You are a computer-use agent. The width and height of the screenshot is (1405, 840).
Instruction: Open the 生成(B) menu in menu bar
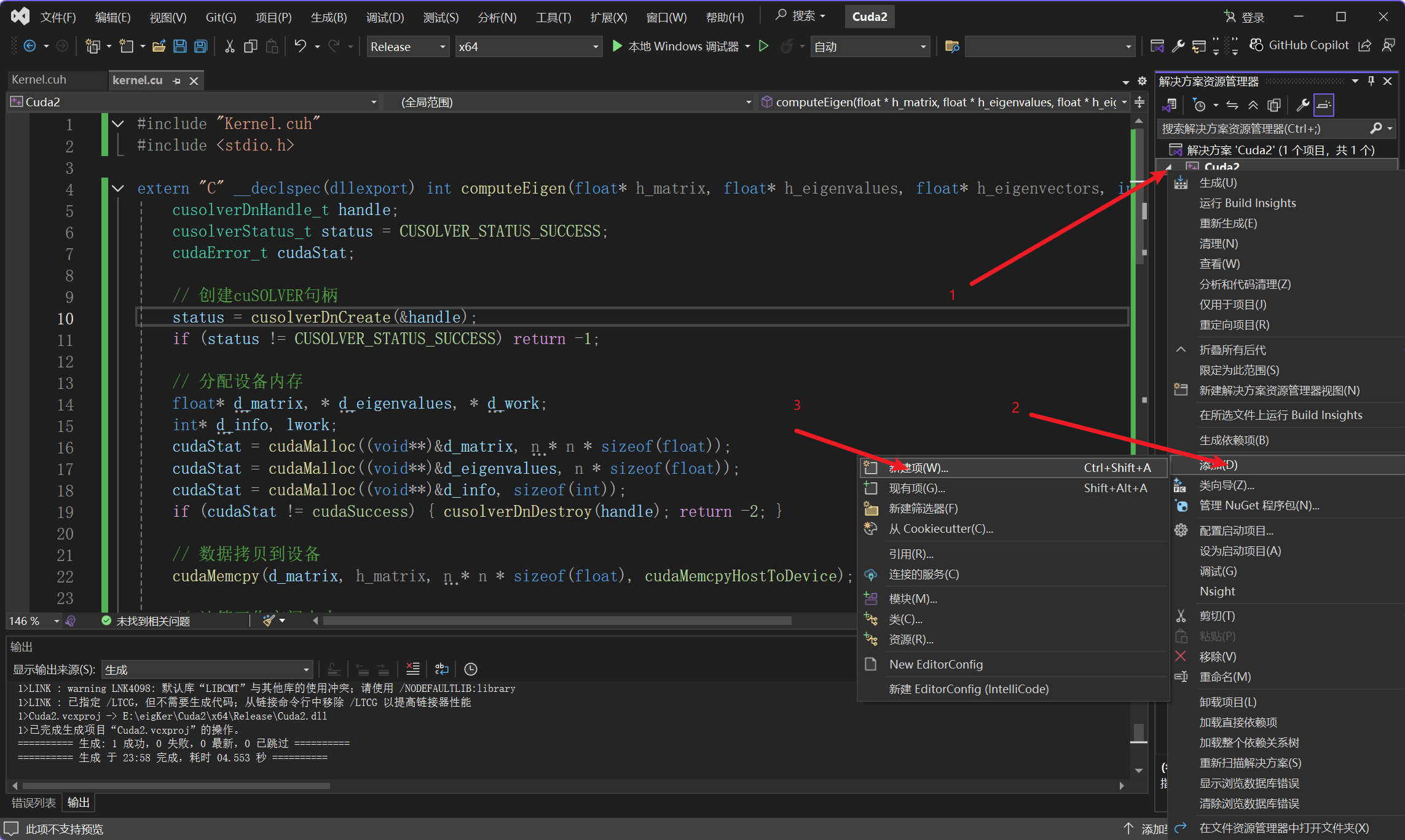tap(328, 17)
